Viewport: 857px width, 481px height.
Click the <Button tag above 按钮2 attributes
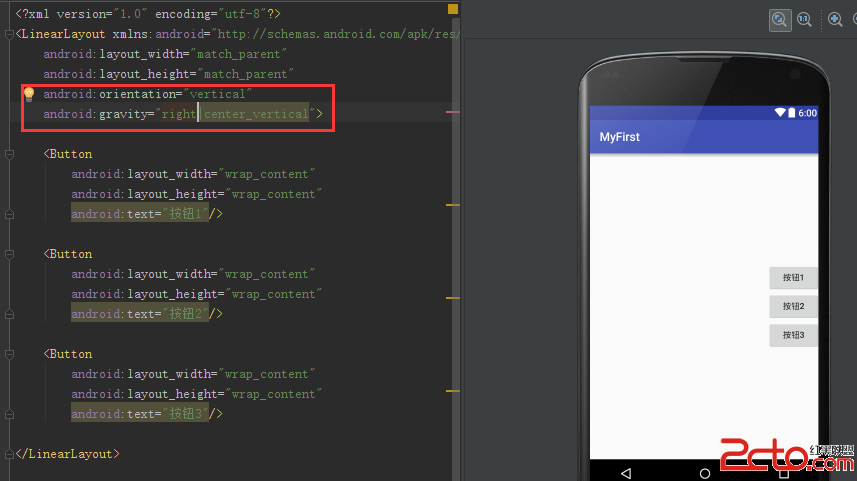click(x=68, y=254)
